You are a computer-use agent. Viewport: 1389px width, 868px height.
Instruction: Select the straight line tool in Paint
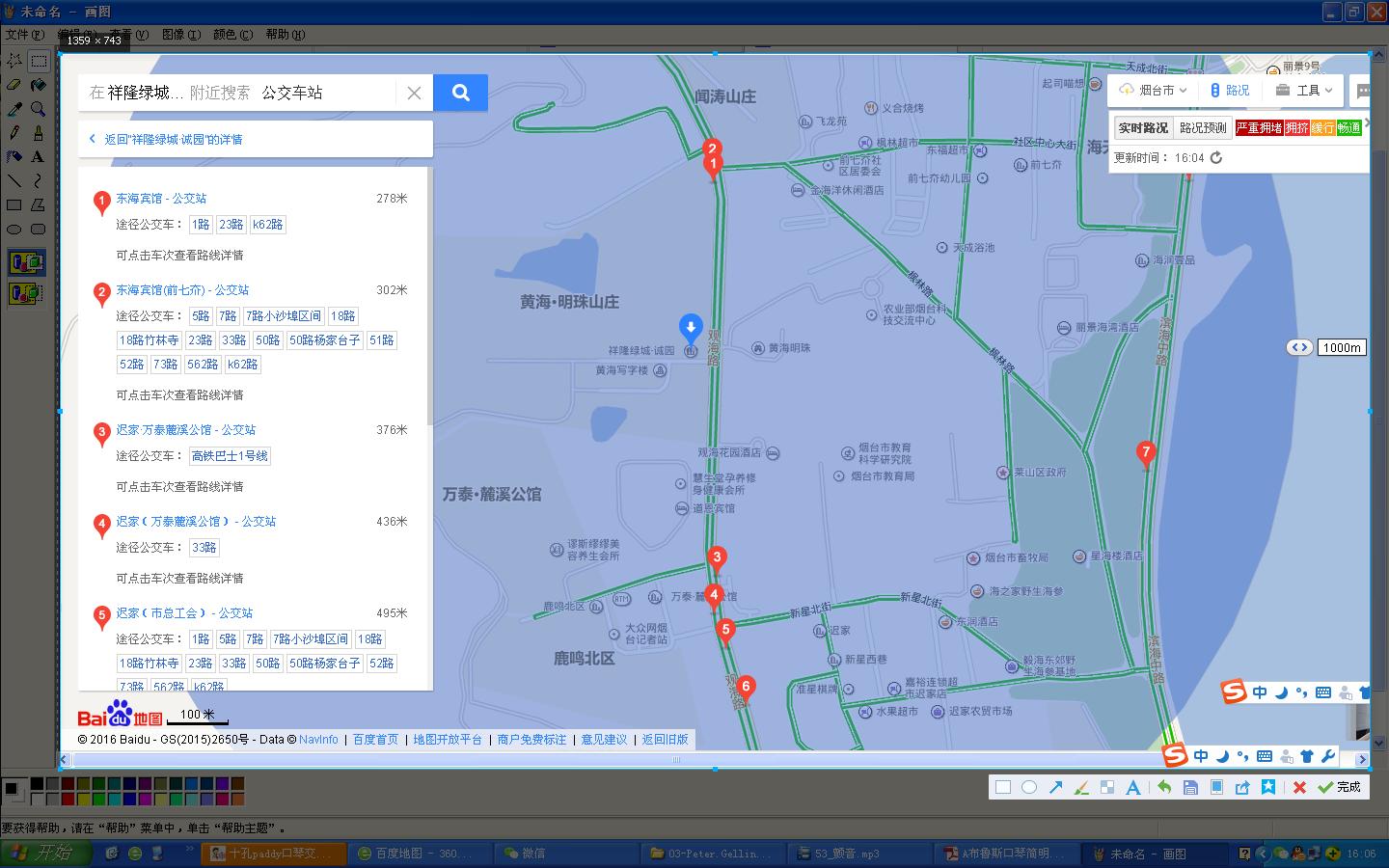[x=14, y=180]
